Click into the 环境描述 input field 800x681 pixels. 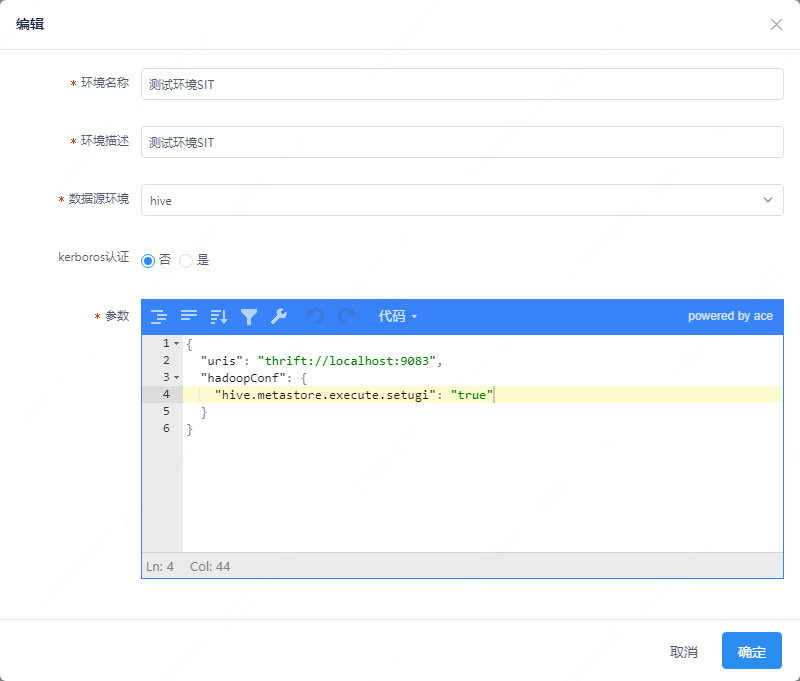pos(461,142)
